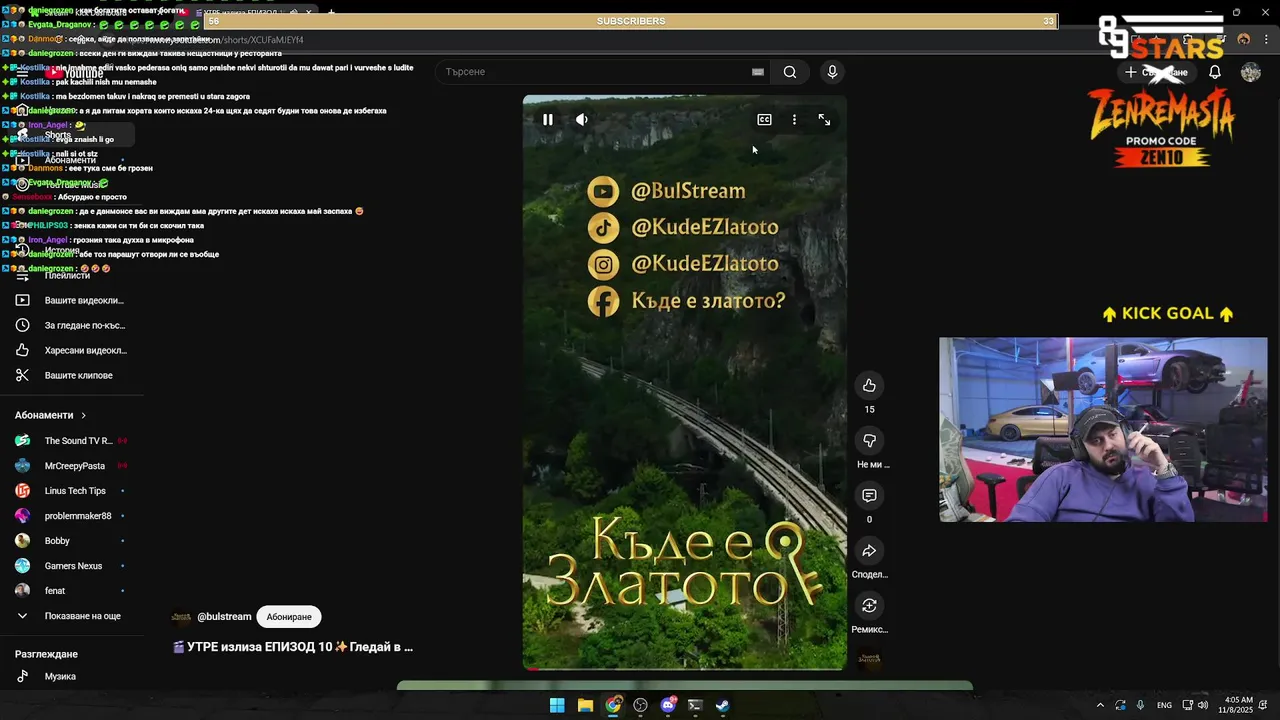Viewport: 1280px width, 720px height.
Task: Click the @bulstream channel name
Action: pos(224,617)
